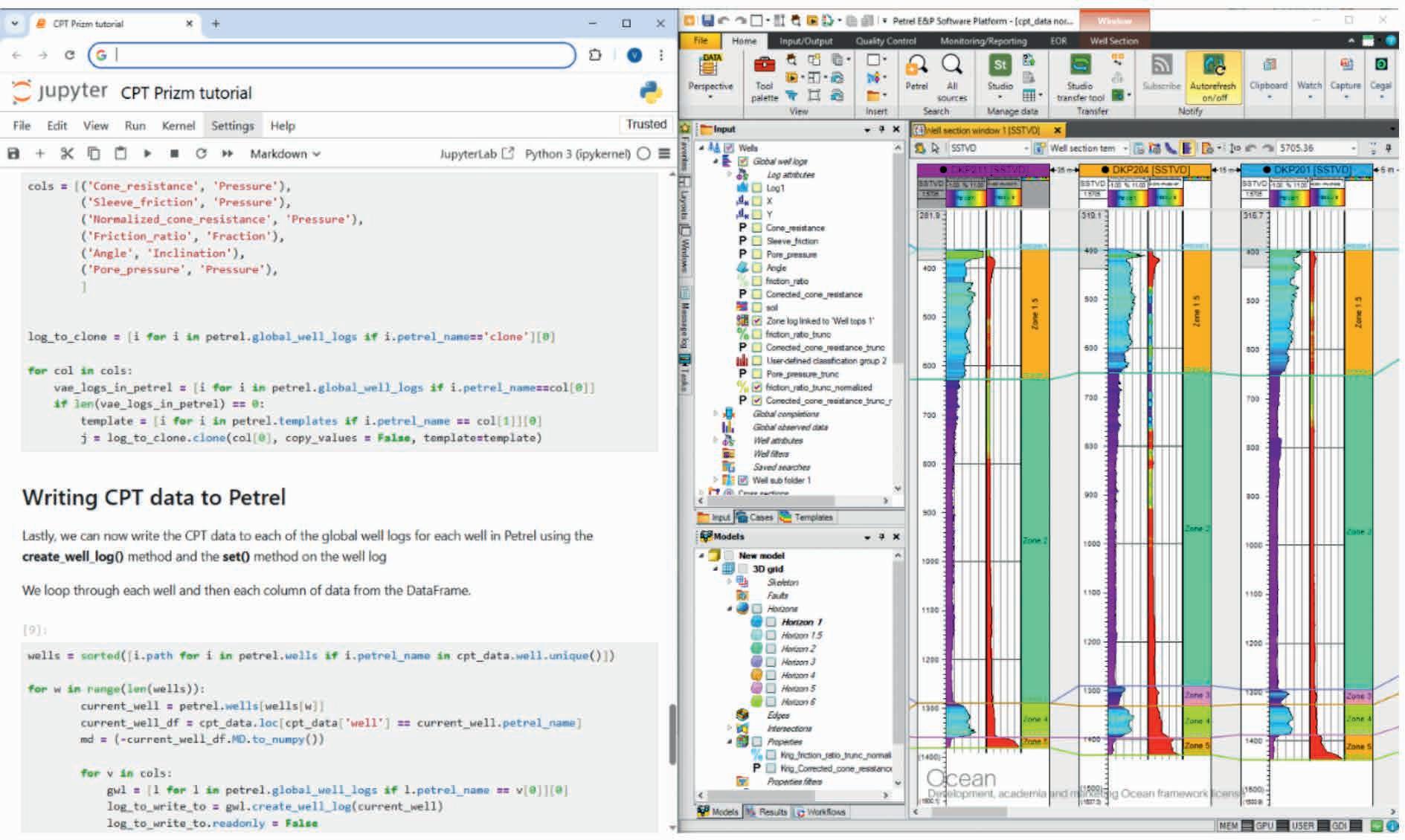The width and height of the screenshot is (1405, 840).
Task: Click the Petrel search icon in ribbon
Action: point(916,73)
